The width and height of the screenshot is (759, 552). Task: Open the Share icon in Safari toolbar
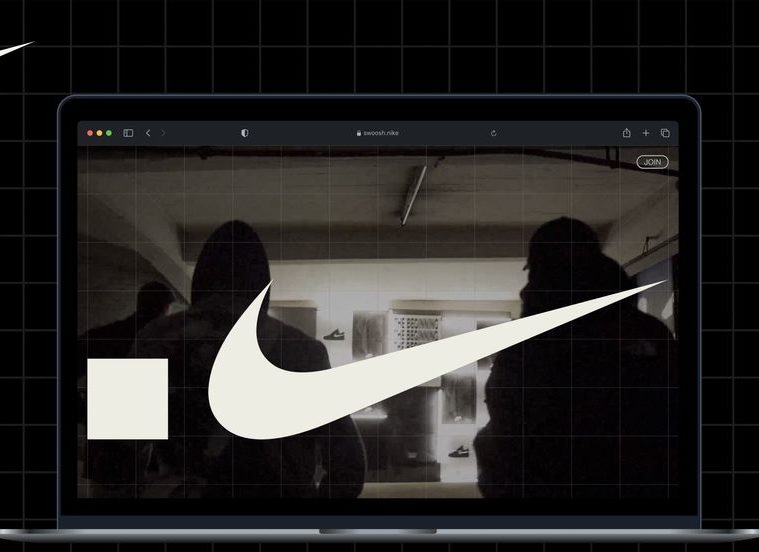coord(626,133)
